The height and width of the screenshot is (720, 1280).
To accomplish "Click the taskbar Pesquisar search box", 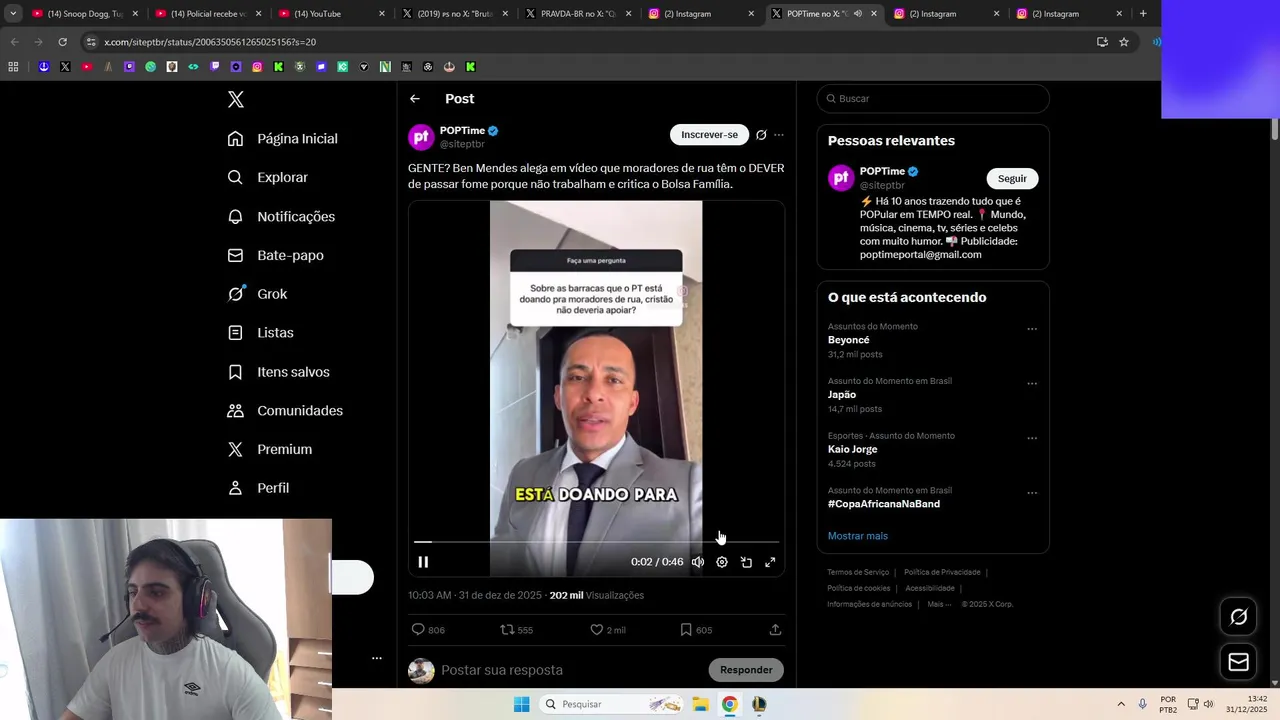I will [612, 704].
